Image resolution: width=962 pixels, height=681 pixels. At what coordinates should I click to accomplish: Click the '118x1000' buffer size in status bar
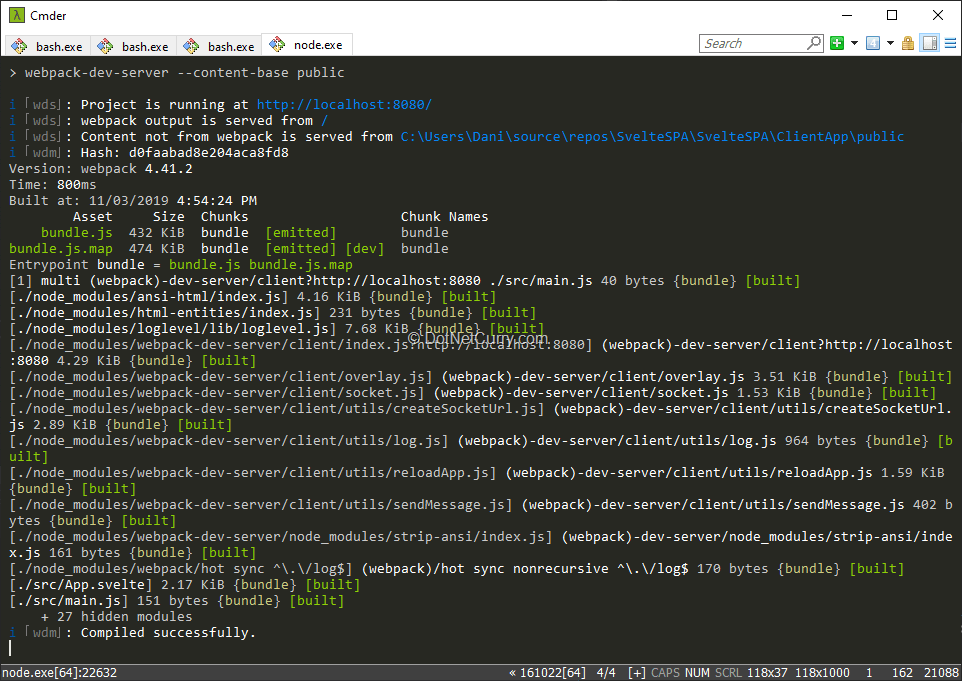[x=822, y=672]
